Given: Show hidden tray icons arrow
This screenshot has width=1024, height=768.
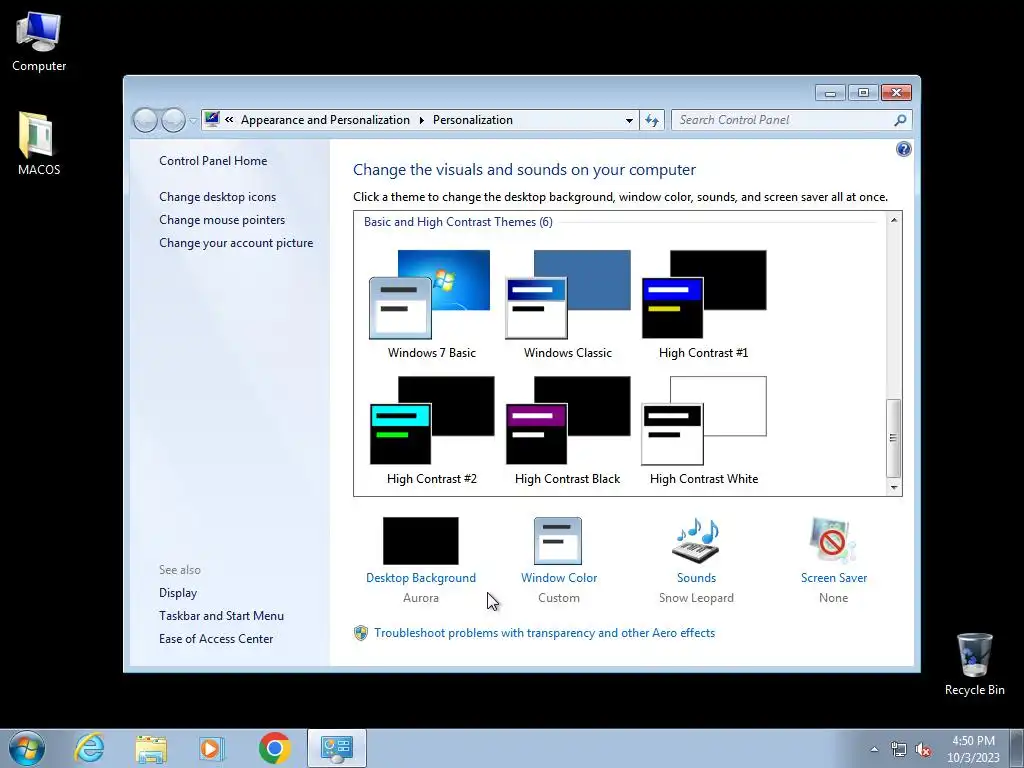Looking at the screenshot, I should [874, 749].
